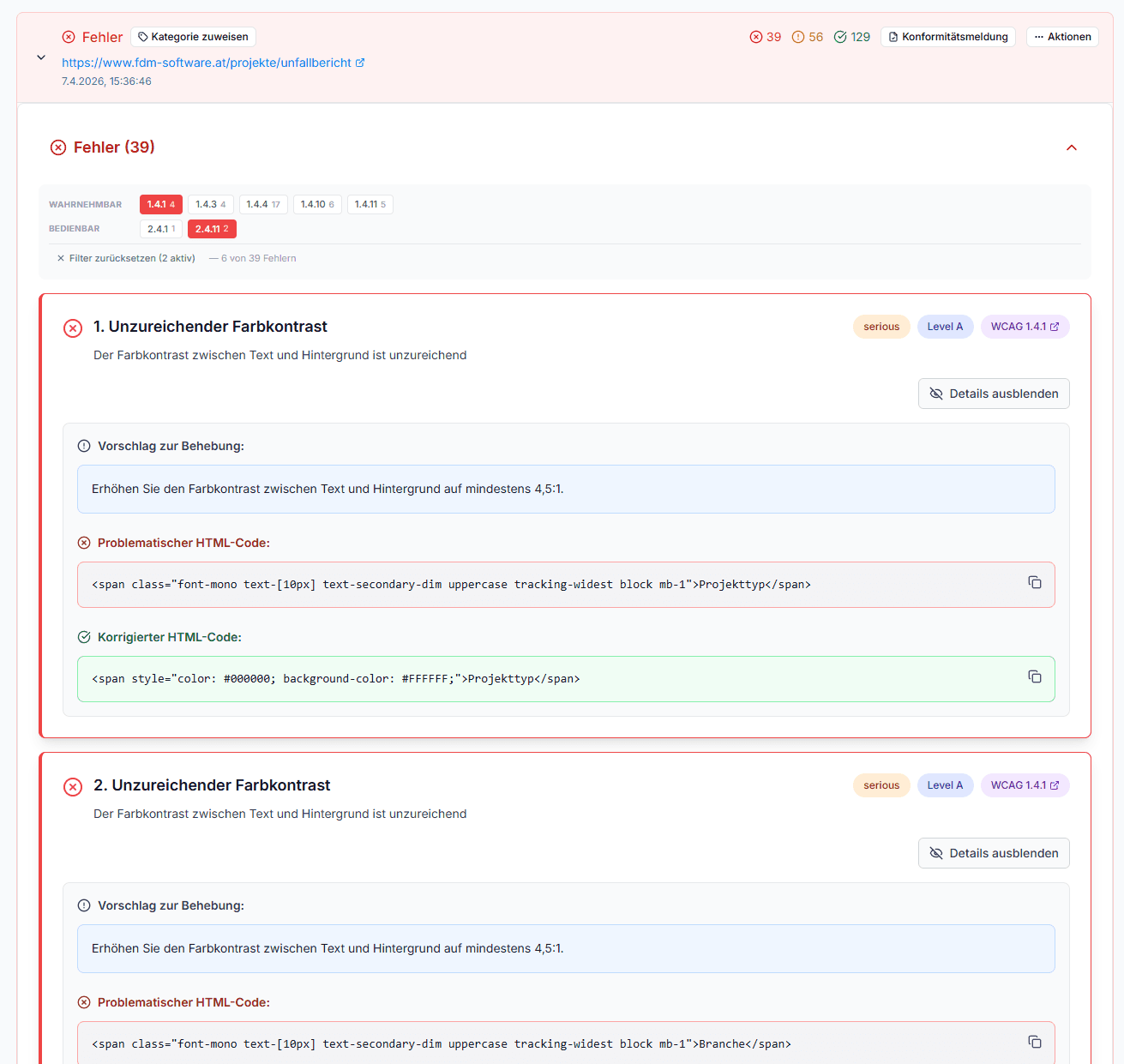Copy the corrected HTML code snippet

(1035, 676)
